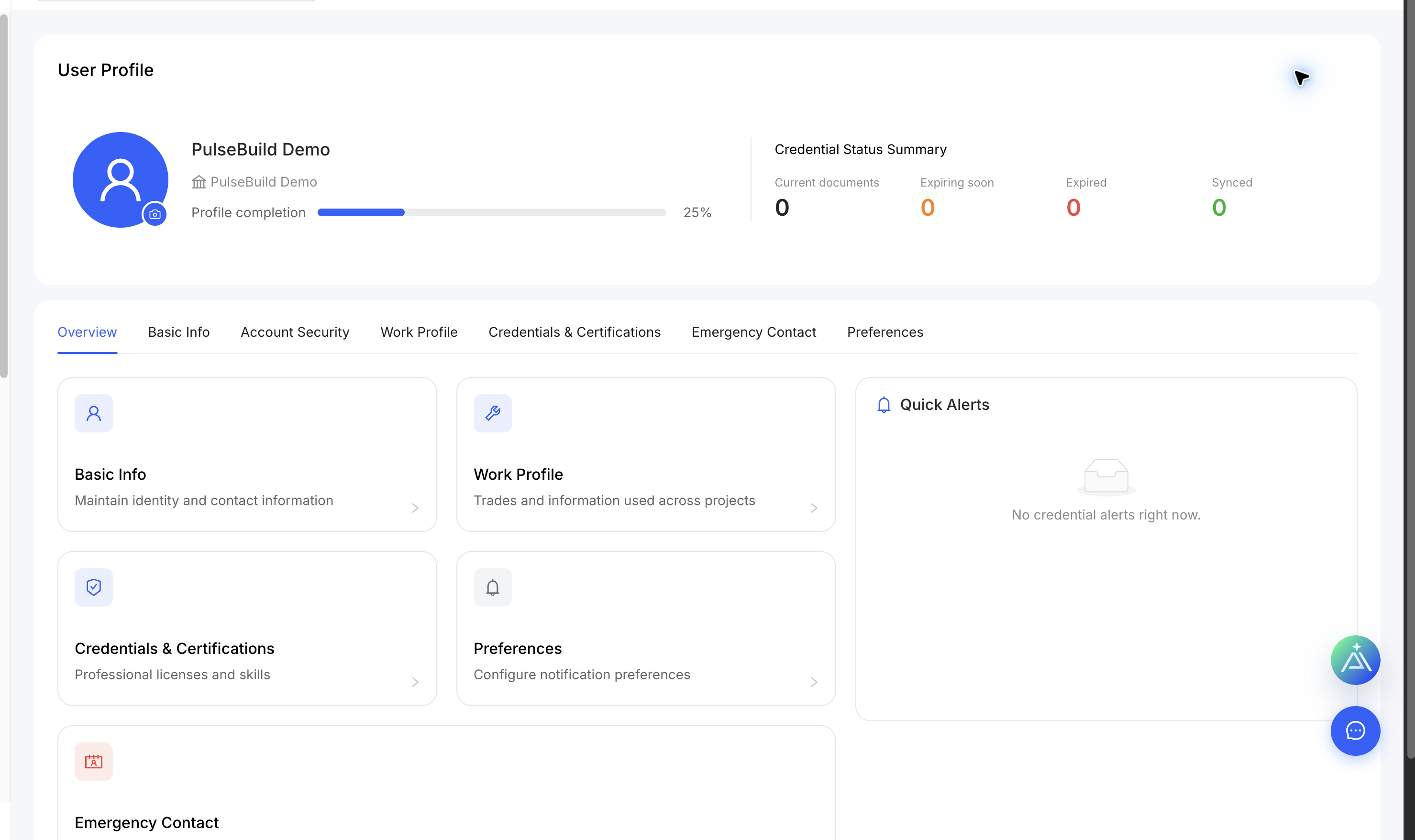Screen dimensions: 1415x840
Task: Click the Quick Alerts bell icon
Action: pyautogui.click(x=884, y=405)
